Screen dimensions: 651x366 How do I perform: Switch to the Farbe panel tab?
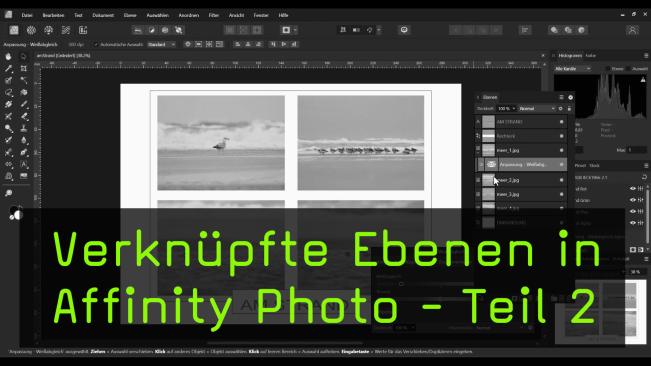pyautogui.click(x=590, y=56)
